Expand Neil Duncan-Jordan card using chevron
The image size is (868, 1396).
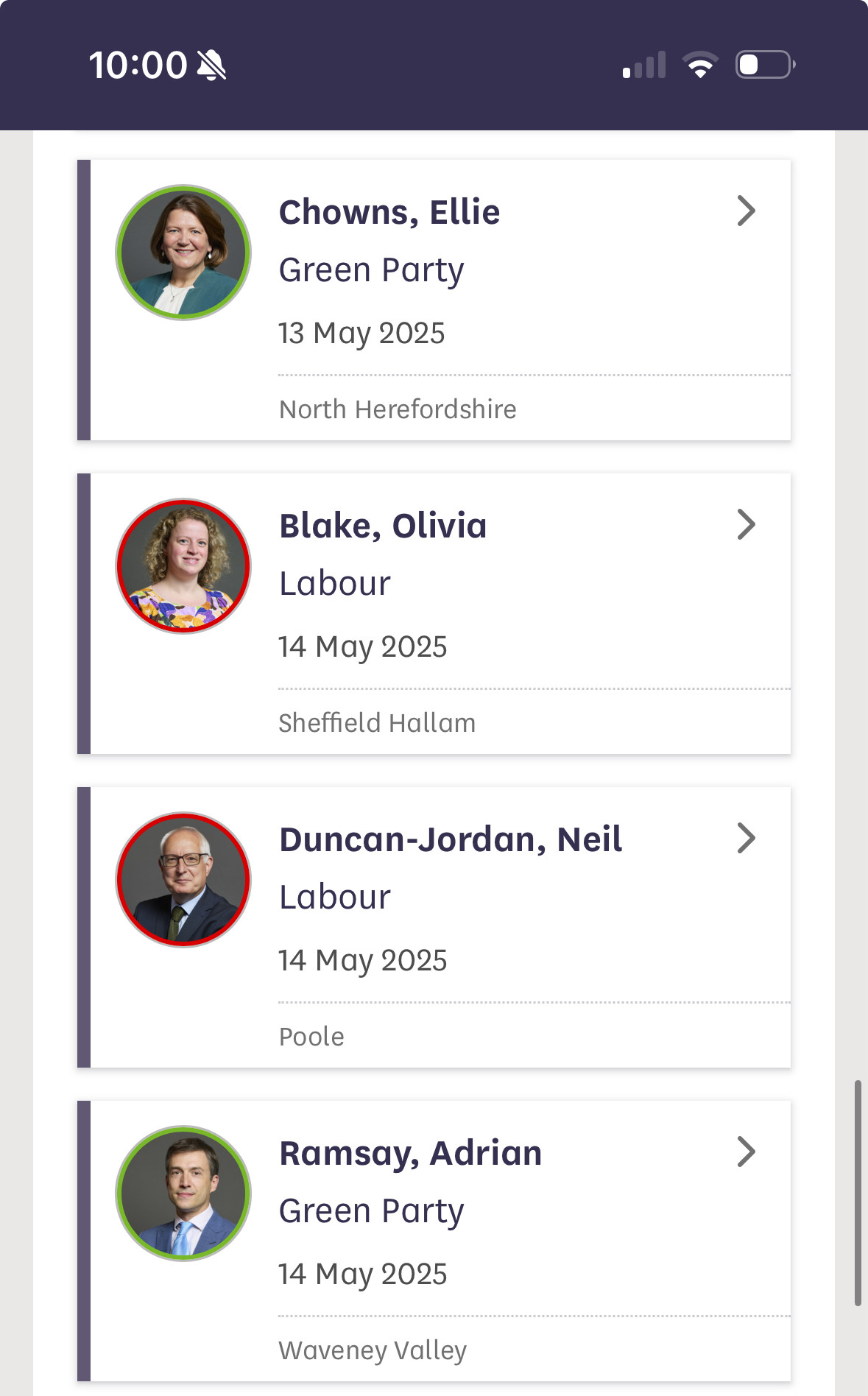point(747,839)
